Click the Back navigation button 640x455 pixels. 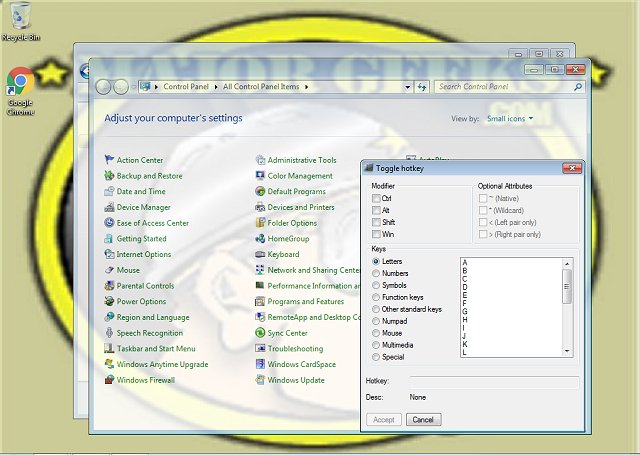pos(103,87)
